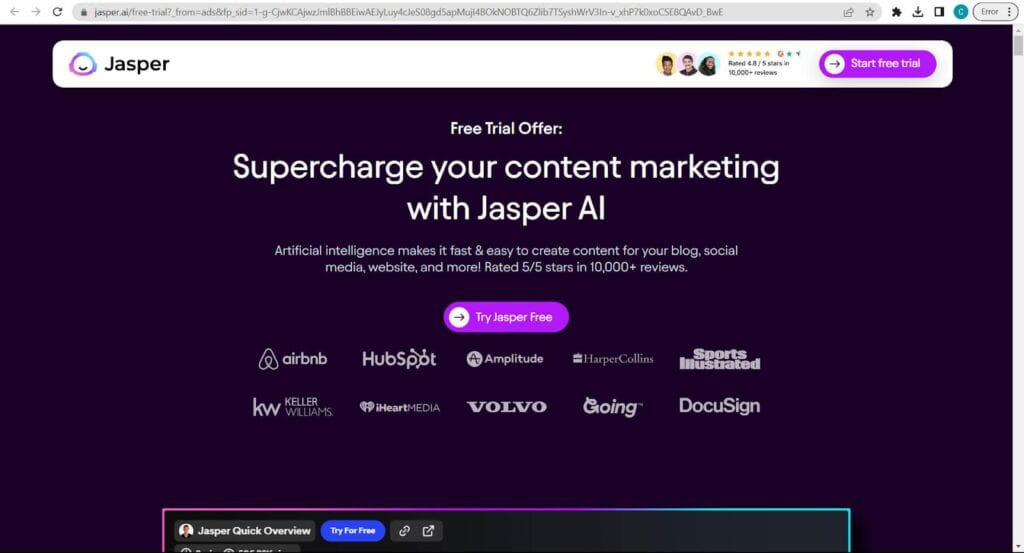Screen dimensions: 1024x553
Task: Open video in new tab icon
Action: (x=429, y=531)
